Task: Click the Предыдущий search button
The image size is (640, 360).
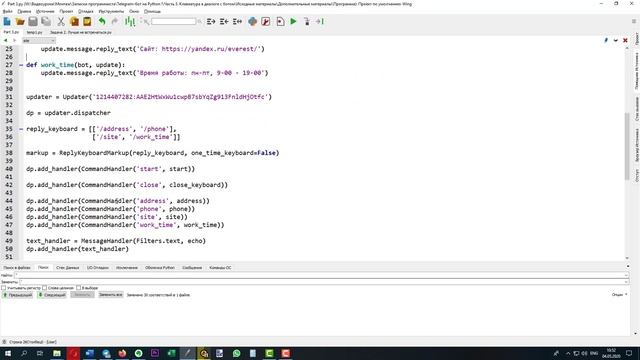Action: tap(18, 295)
